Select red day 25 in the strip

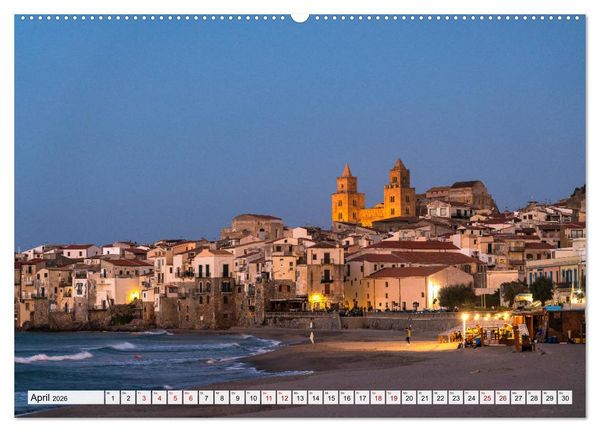click(487, 398)
